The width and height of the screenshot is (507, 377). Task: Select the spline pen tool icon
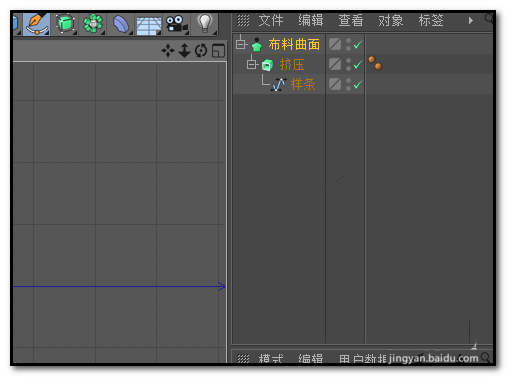point(37,24)
